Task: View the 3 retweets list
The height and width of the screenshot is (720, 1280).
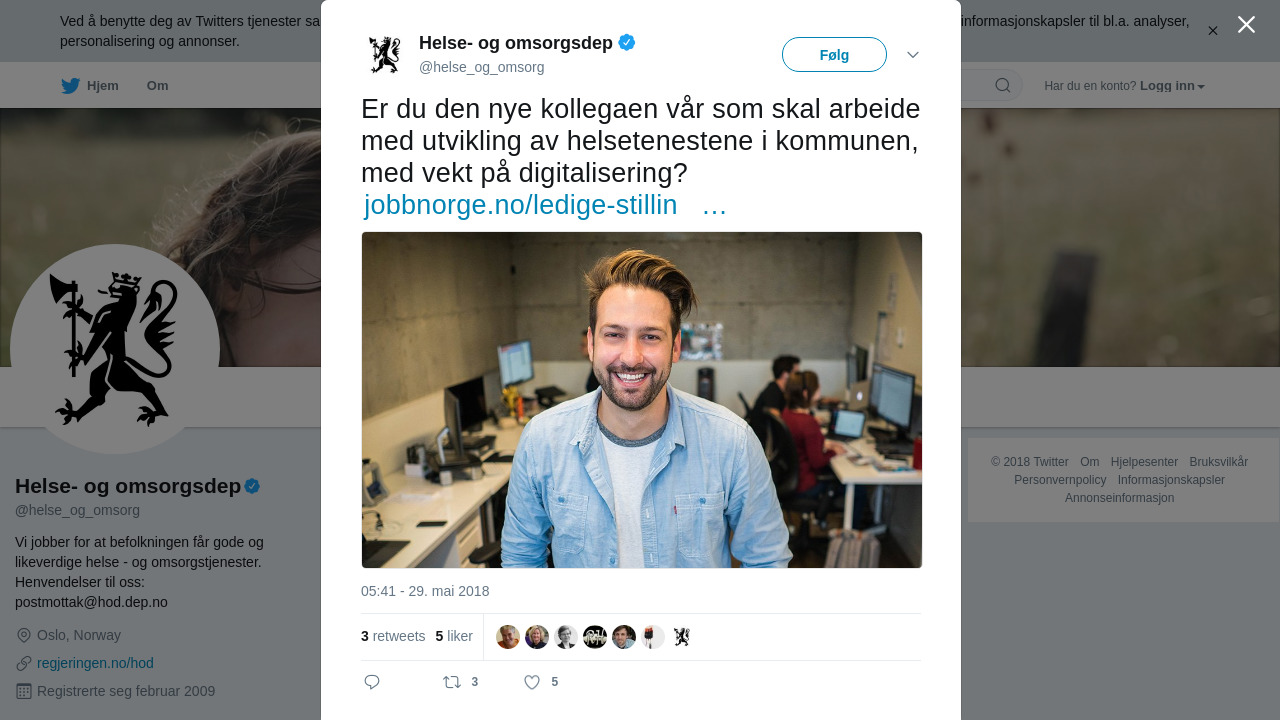Action: pos(393,636)
